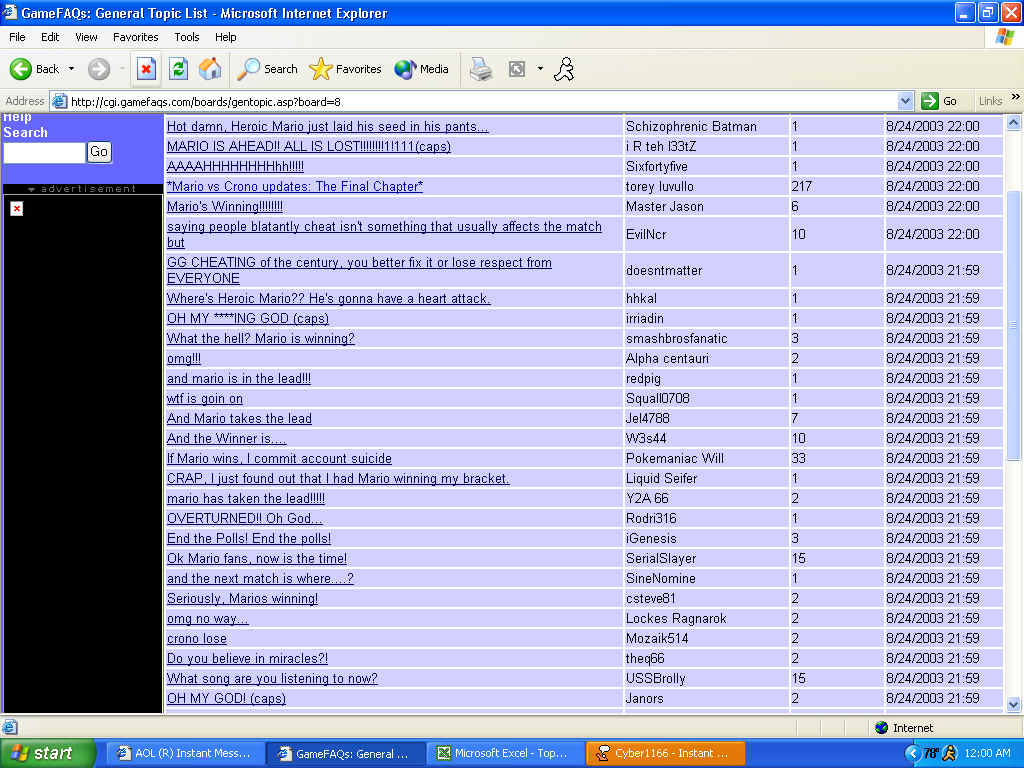The height and width of the screenshot is (768, 1024).
Task: Switch to Microsoft Excel in the taskbar
Action: tap(504, 753)
